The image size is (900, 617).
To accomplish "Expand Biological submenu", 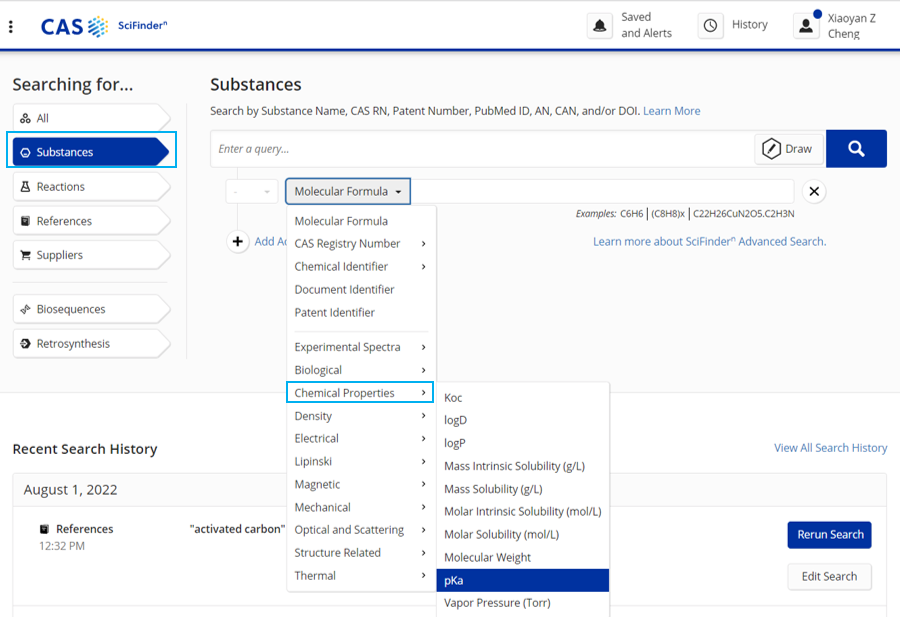I will [361, 370].
